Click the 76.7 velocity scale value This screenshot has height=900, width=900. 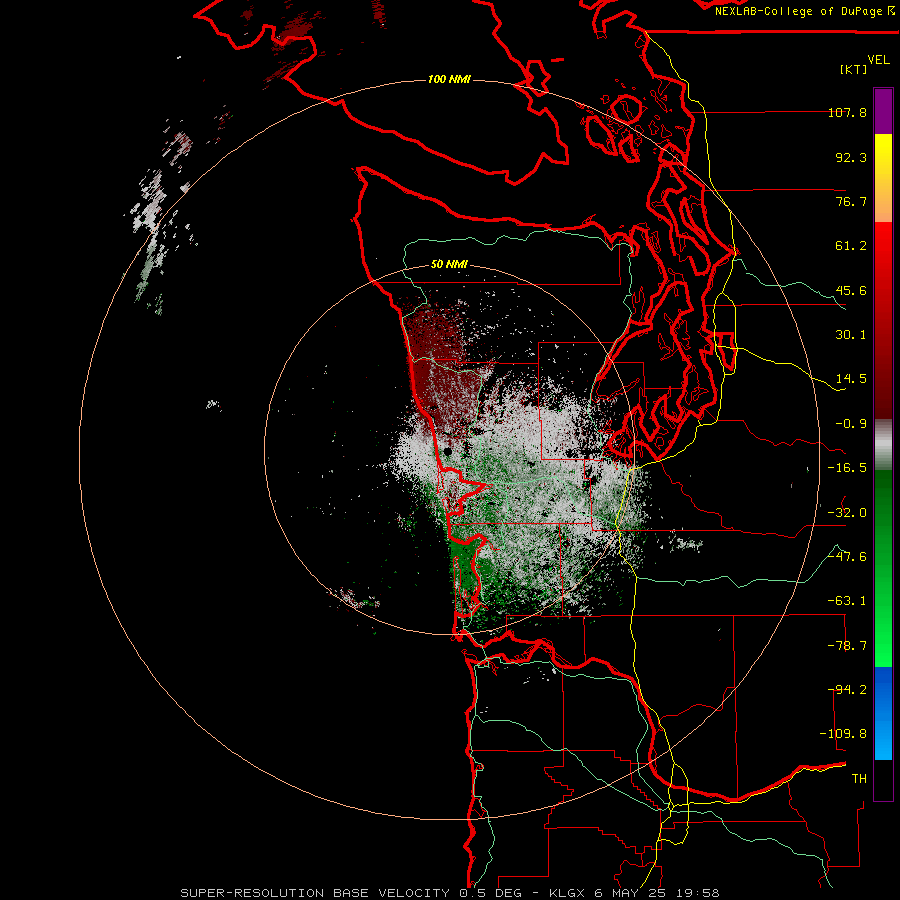[x=851, y=201]
